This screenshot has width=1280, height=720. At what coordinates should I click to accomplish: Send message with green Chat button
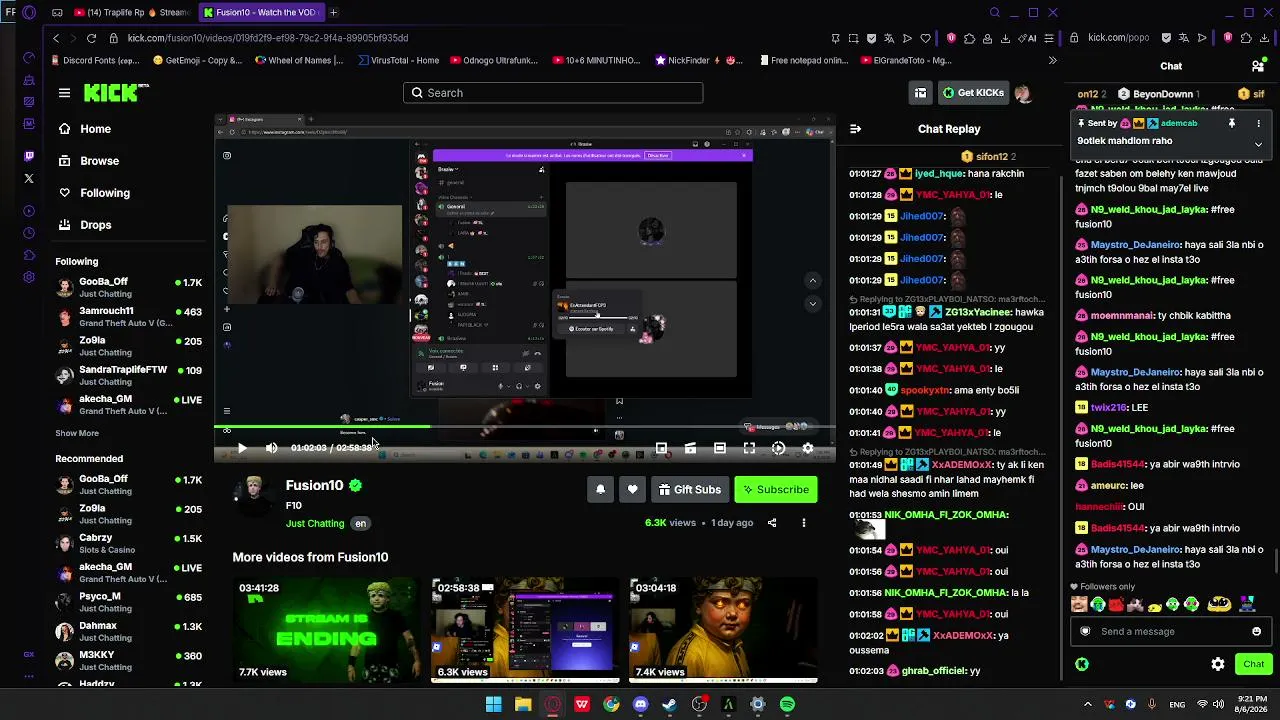pos(1253,664)
